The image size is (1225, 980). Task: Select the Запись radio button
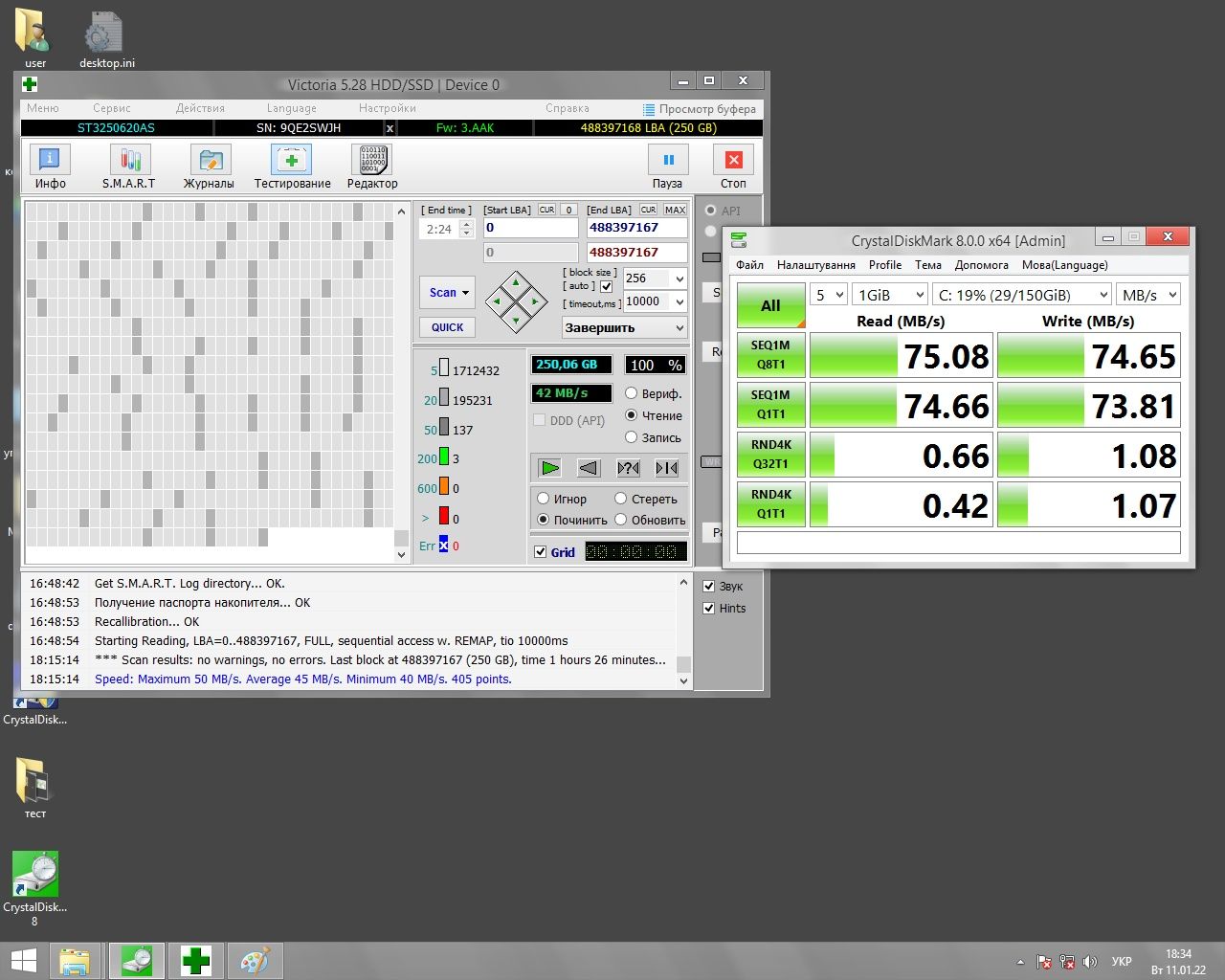pyautogui.click(x=631, y=437)
